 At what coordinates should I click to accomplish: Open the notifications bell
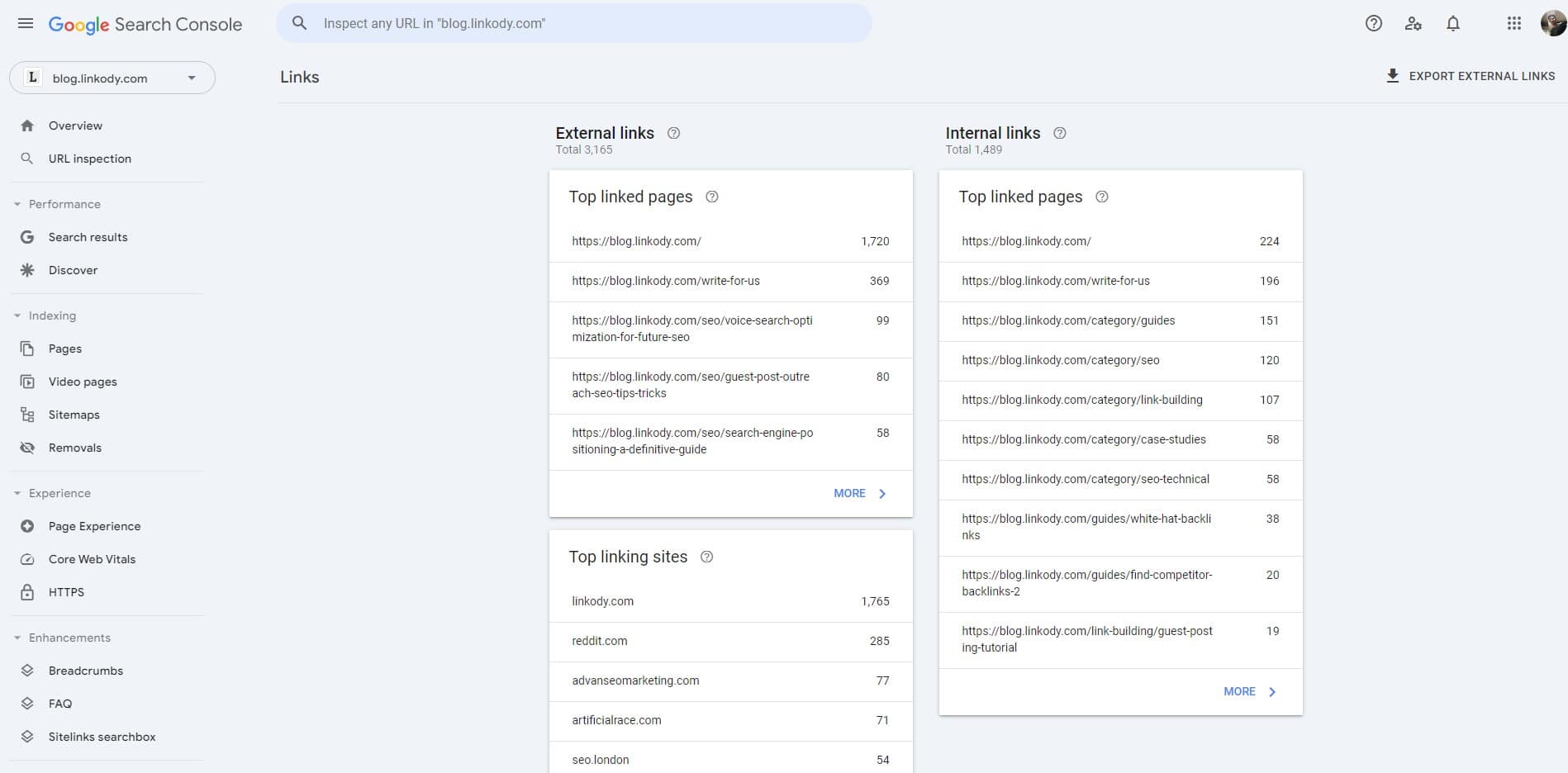1453,23
